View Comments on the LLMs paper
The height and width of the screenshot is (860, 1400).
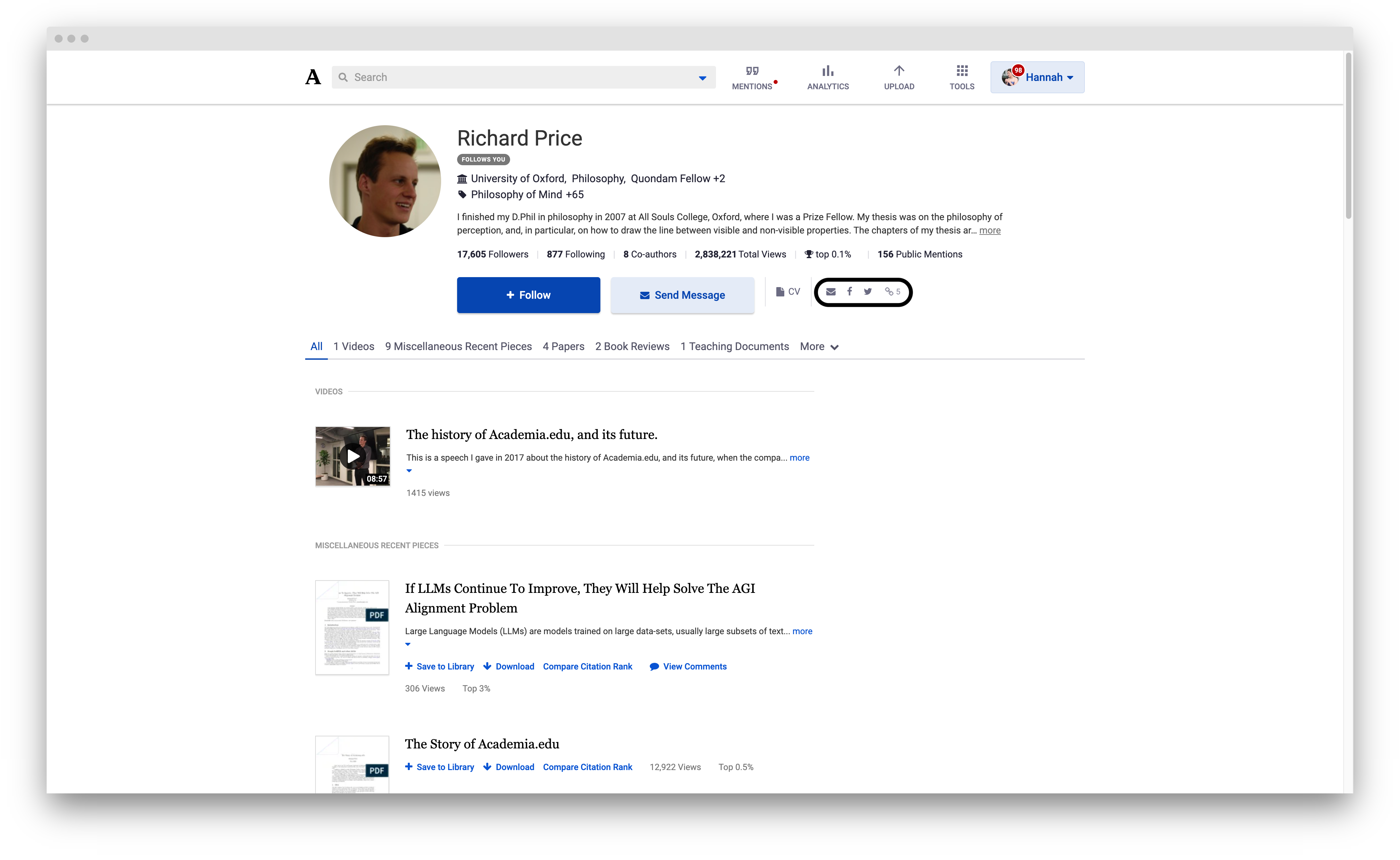coord(688,666)
